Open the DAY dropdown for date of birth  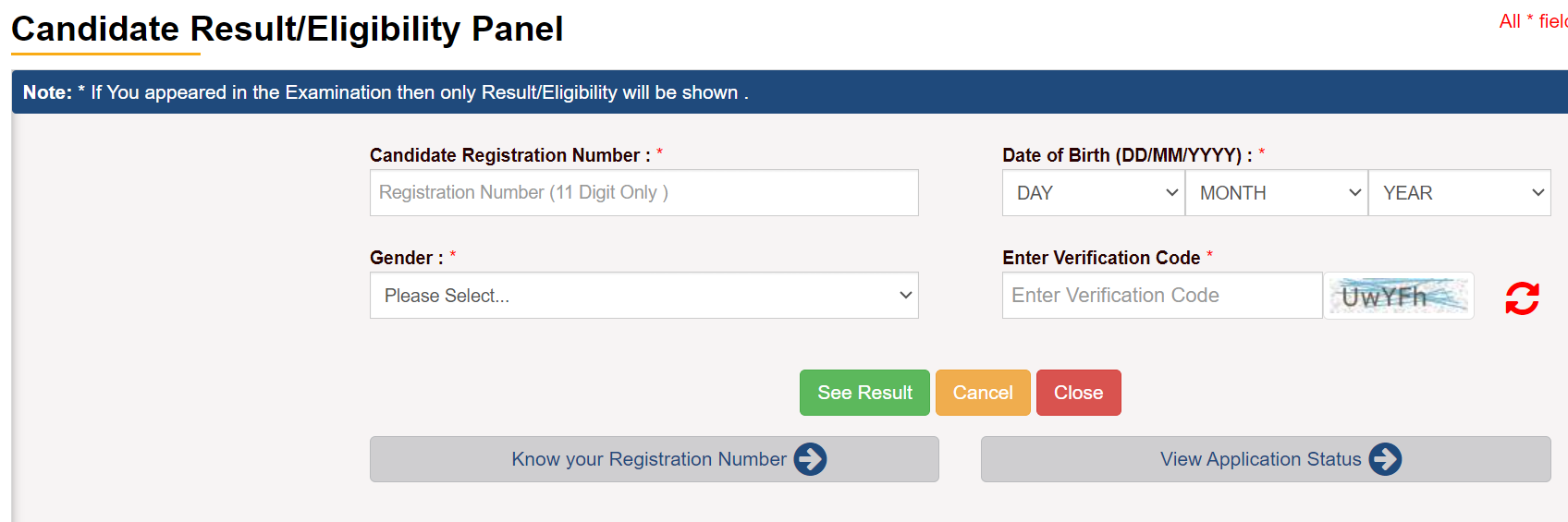coord(1093,193)
